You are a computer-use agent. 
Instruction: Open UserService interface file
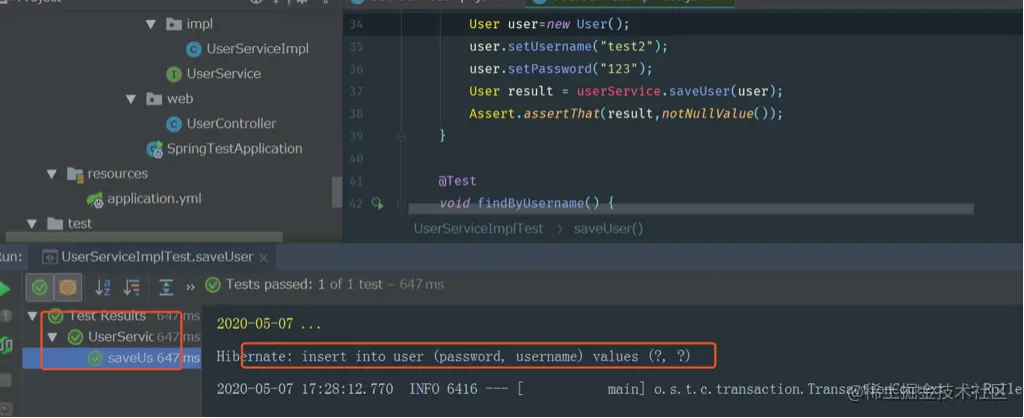pyautogui.click(x=224, y=74)
